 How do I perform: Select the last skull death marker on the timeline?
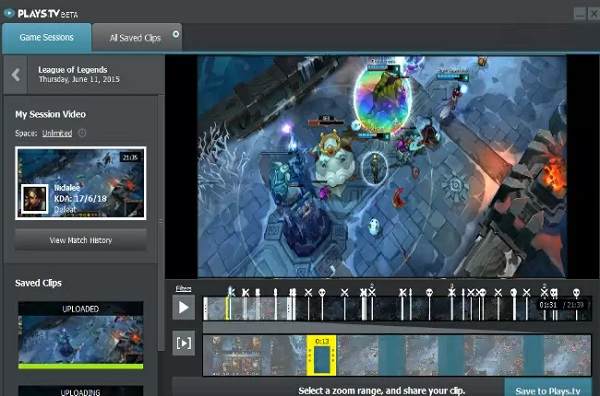pos(576,293)
